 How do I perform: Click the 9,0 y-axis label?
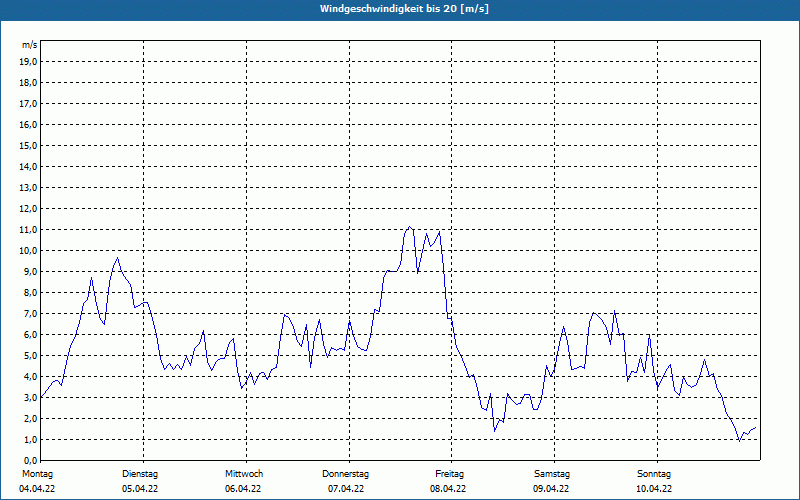(31, 271)
